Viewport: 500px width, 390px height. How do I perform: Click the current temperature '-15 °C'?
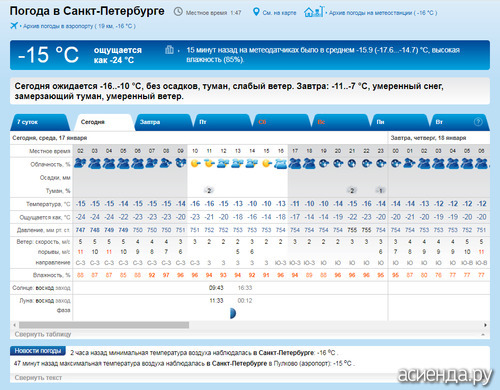(x=48, y=55)
